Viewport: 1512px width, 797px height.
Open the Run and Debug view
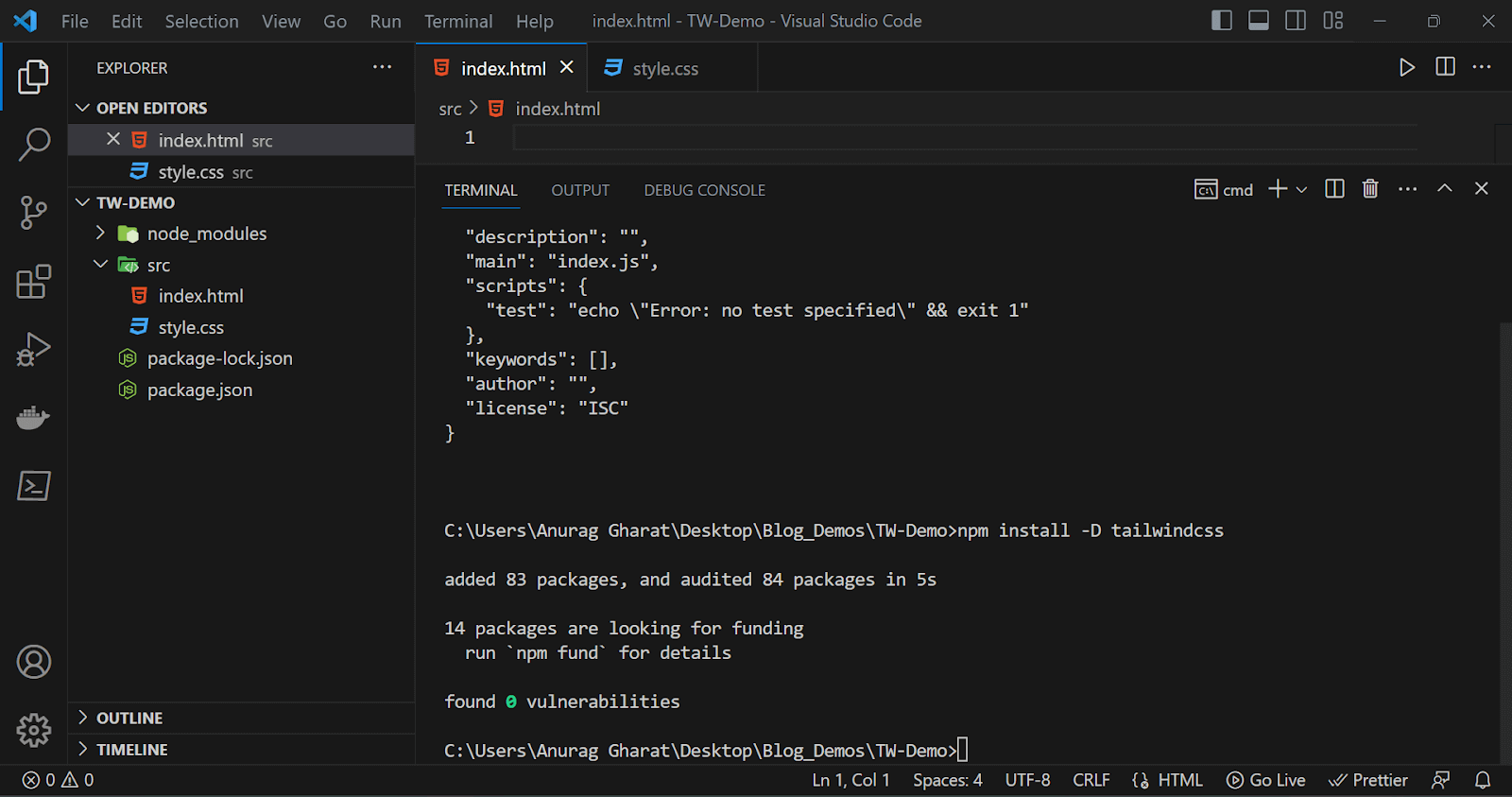[33, 349]
